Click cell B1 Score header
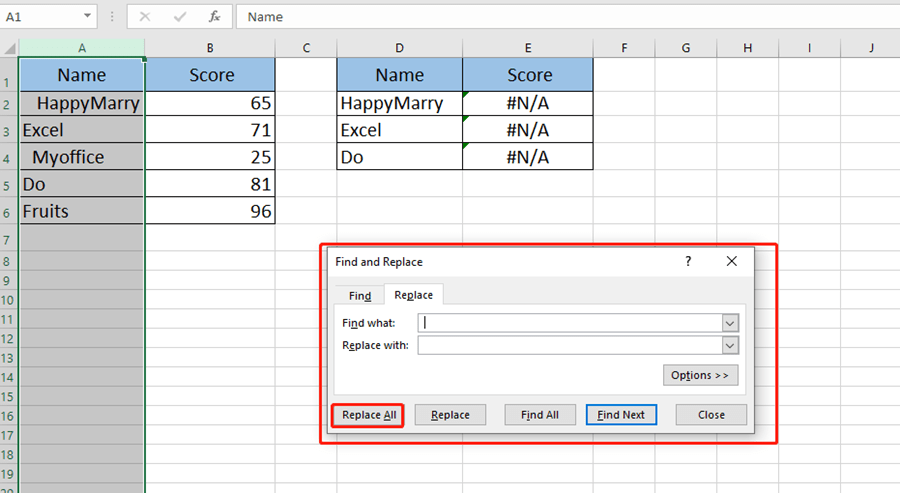The width and height of the screenshot is (900, 493). click(x=210, y=75)
